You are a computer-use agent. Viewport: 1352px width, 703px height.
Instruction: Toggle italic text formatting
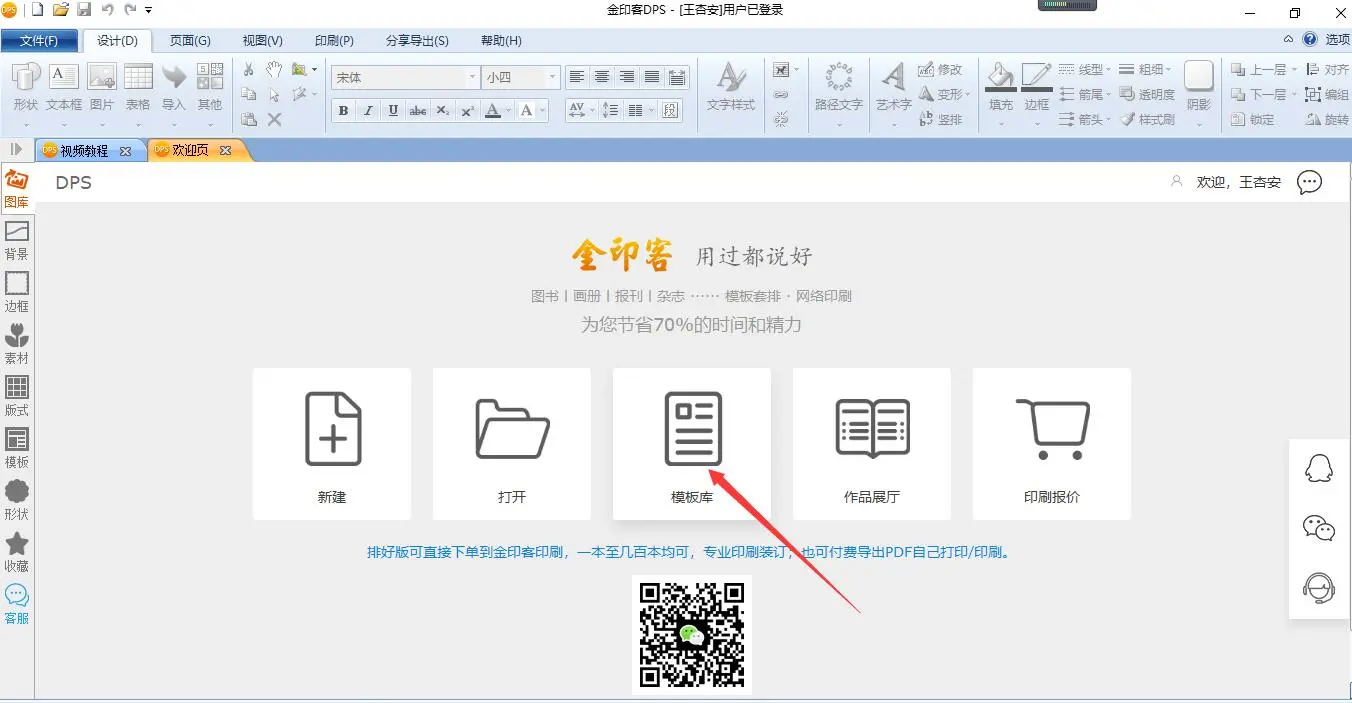pos(368,110)
